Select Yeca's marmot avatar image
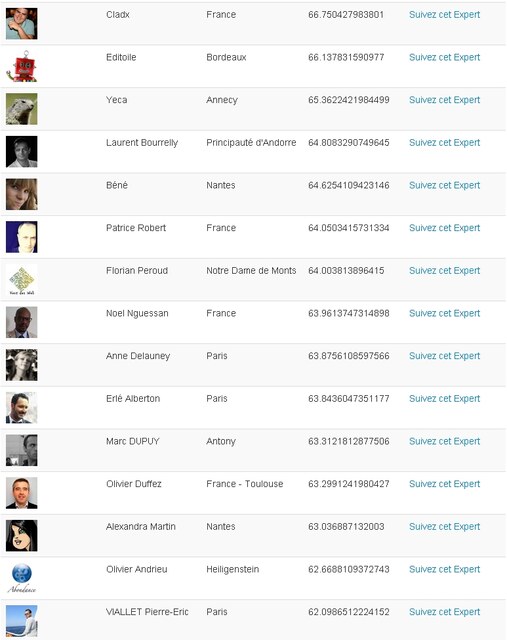This screenshot has width=507, height=640. pyautogui.click(x=22, y=109)
